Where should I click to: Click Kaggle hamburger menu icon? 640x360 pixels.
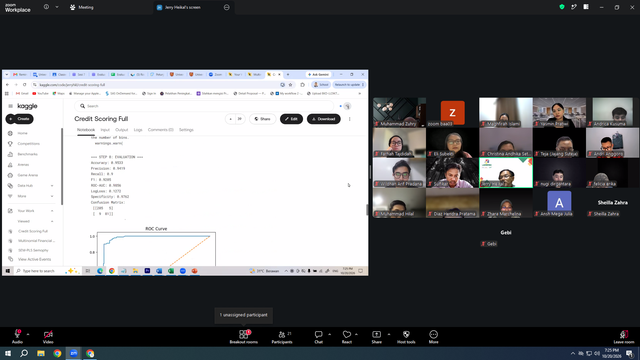[x=11, y=106]
